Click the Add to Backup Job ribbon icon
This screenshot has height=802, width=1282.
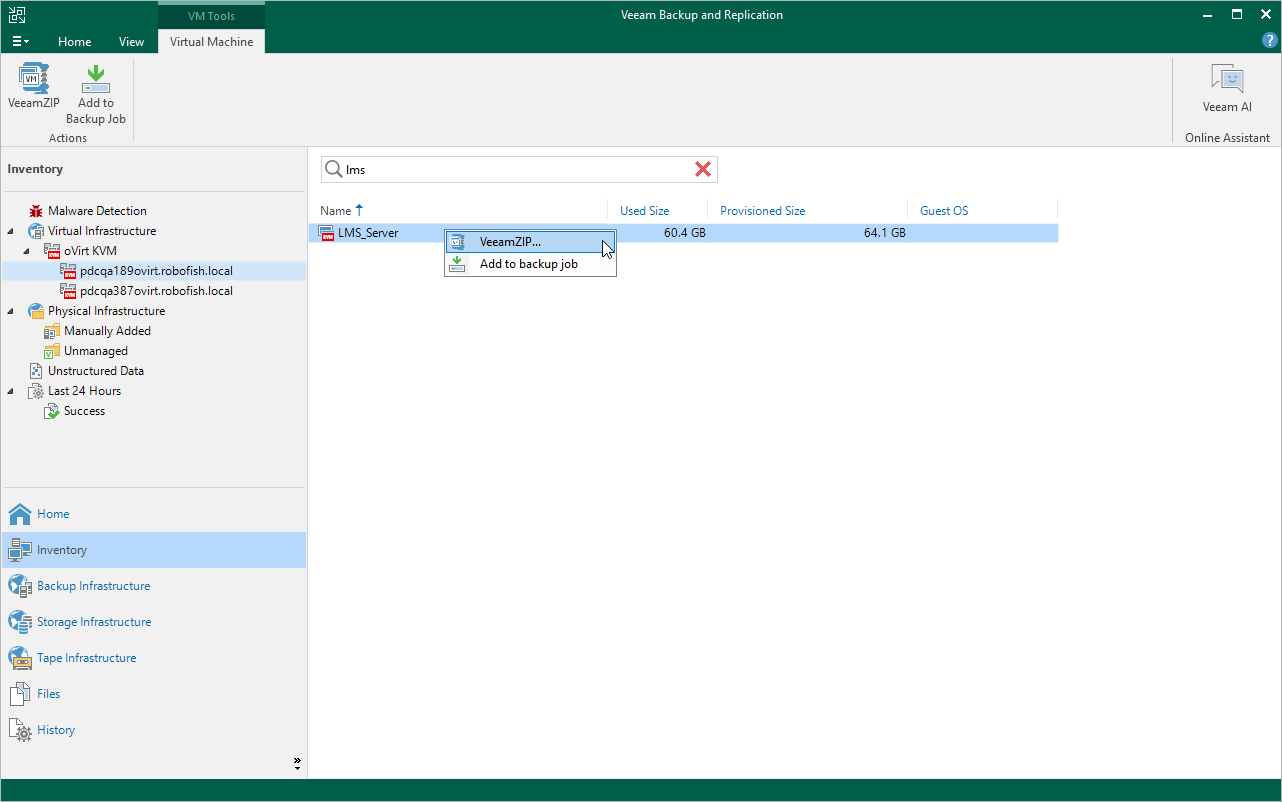coord(96,78)
